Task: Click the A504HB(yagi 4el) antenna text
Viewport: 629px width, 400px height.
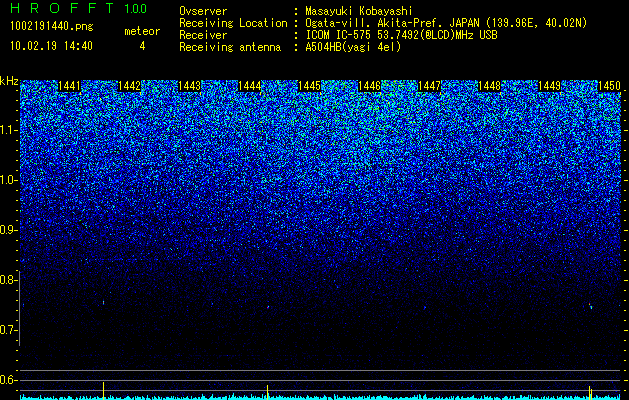Action: pyautogui.click(x=353, y=47)
